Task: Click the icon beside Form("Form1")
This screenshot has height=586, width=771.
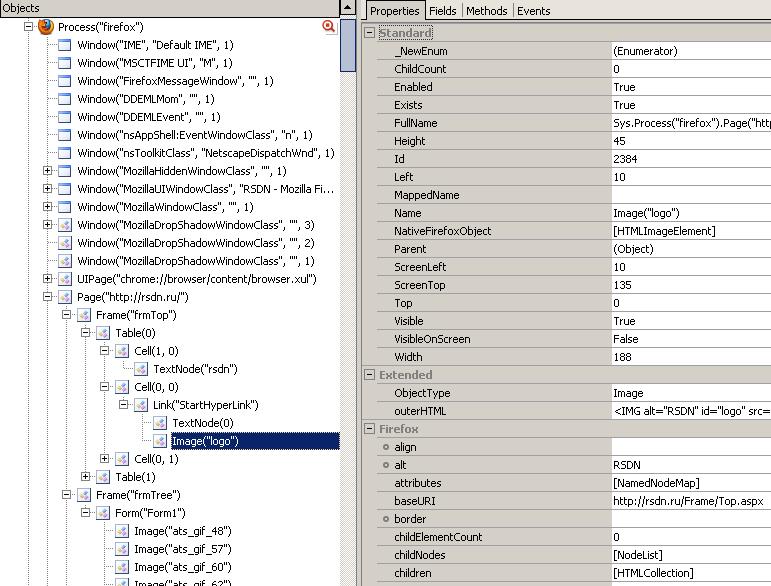Action: pos(103,513)
